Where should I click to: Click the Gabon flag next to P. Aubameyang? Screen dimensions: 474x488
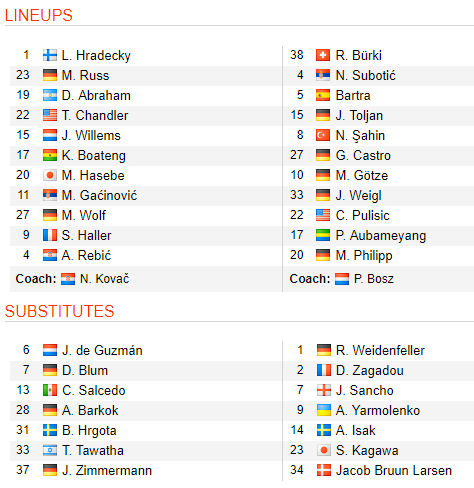coord(323,235)
